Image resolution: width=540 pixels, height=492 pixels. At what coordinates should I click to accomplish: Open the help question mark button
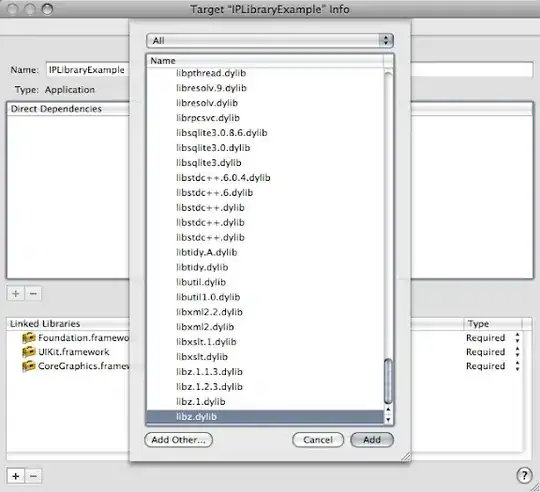(524, 476)
